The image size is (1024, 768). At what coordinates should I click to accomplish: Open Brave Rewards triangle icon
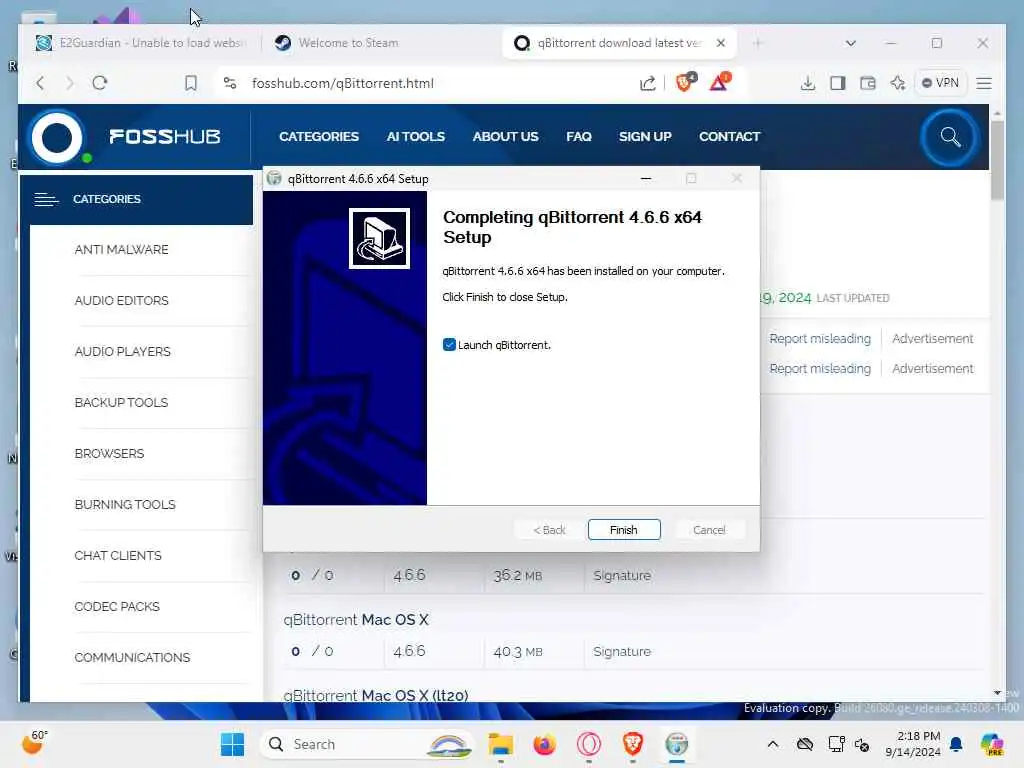click(720, 82)
